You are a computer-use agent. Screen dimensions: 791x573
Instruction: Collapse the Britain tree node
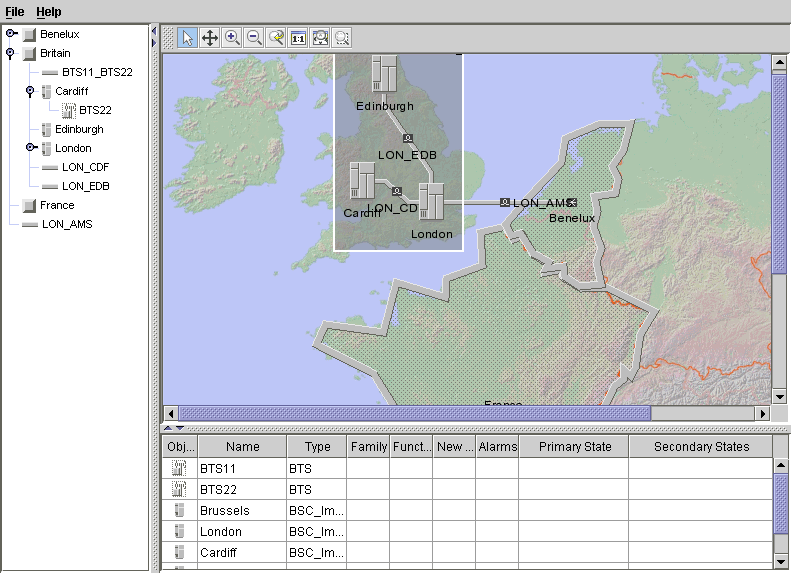[11, 53]
